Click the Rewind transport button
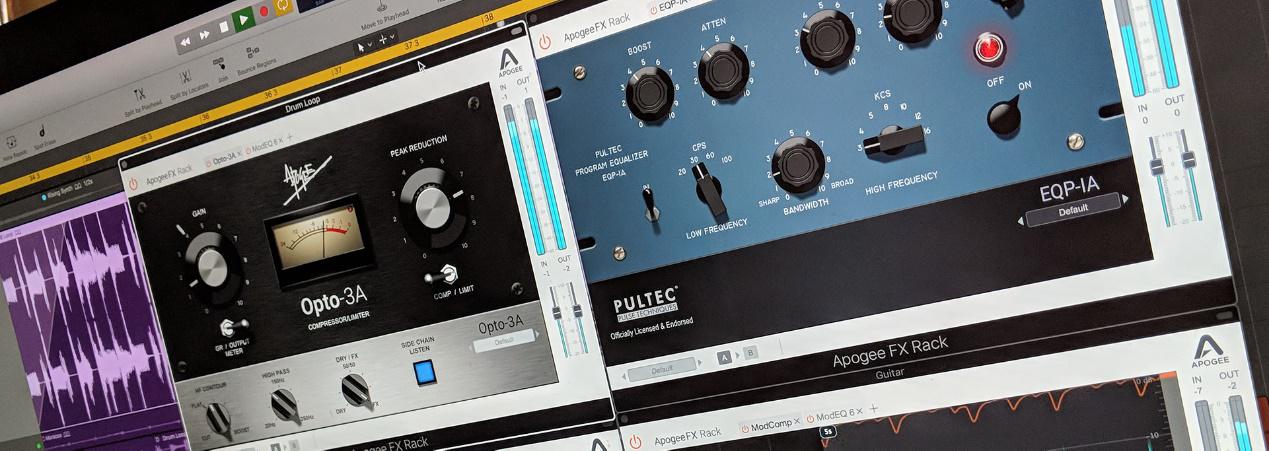 (x=184, y=42)
